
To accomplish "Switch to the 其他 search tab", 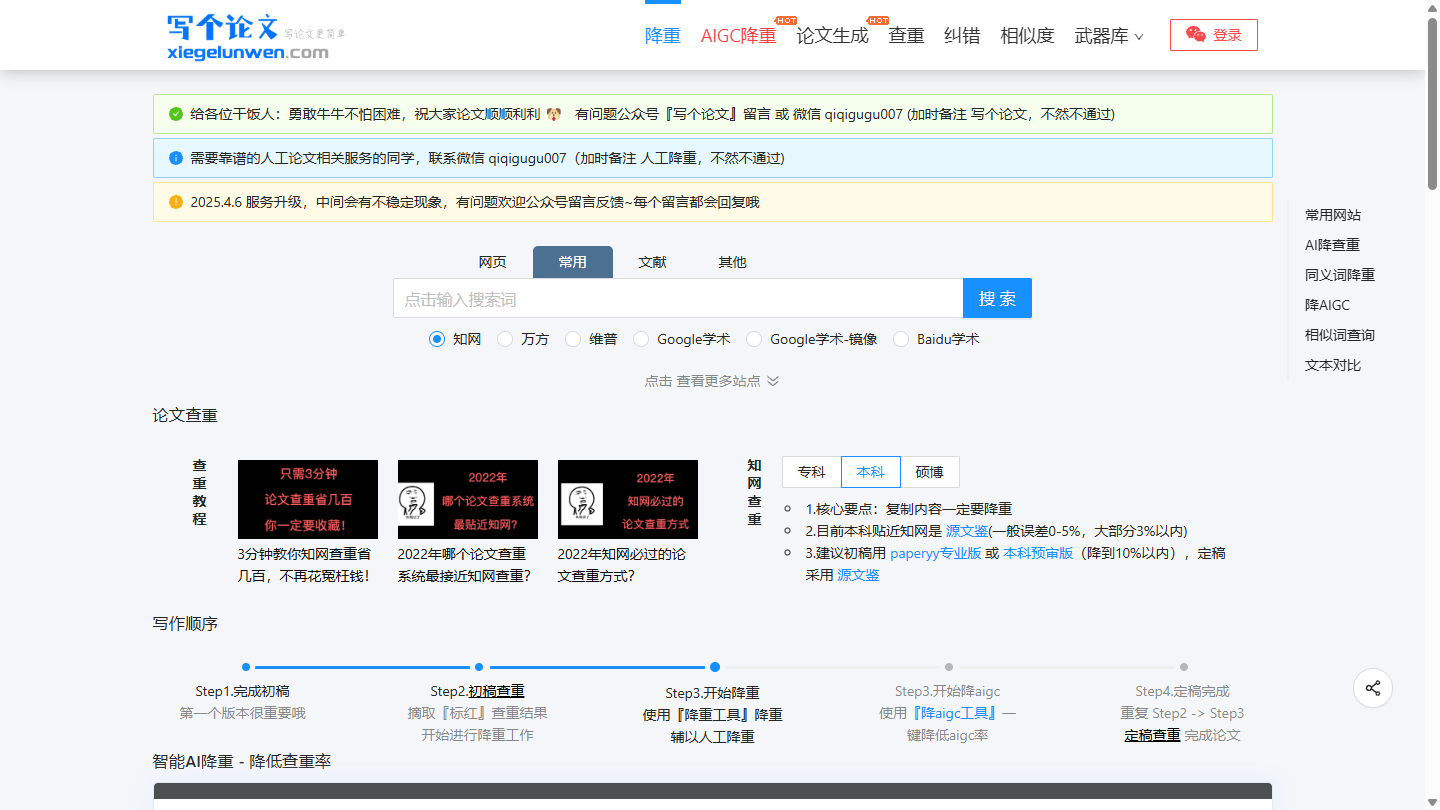I will (732, 262).
